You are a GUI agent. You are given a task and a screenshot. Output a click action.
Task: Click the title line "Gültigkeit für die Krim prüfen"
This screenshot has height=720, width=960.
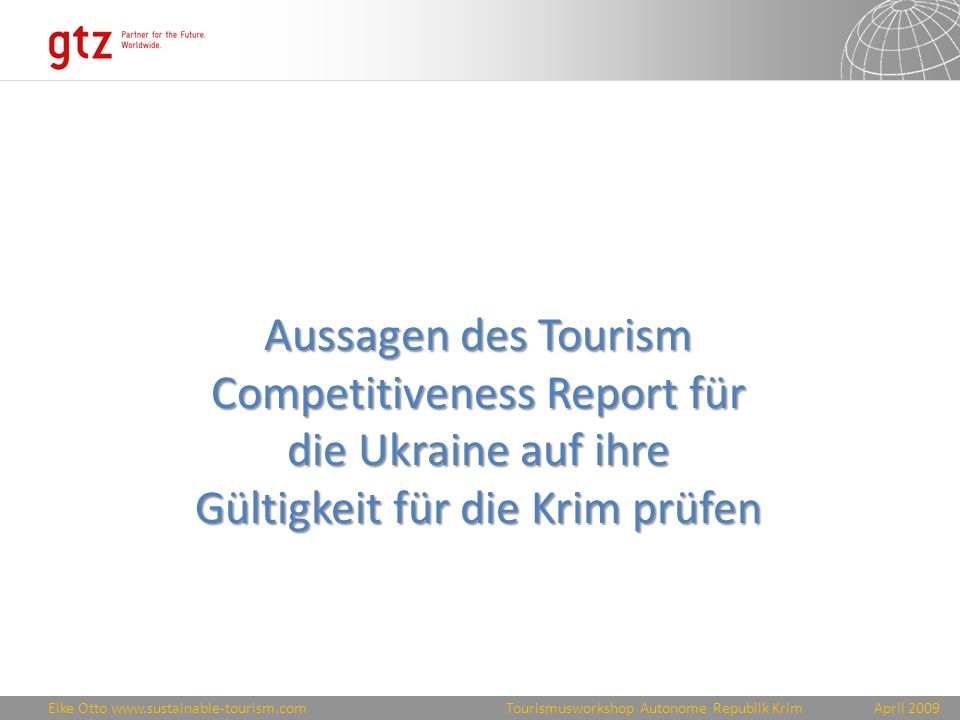(478, 509)
